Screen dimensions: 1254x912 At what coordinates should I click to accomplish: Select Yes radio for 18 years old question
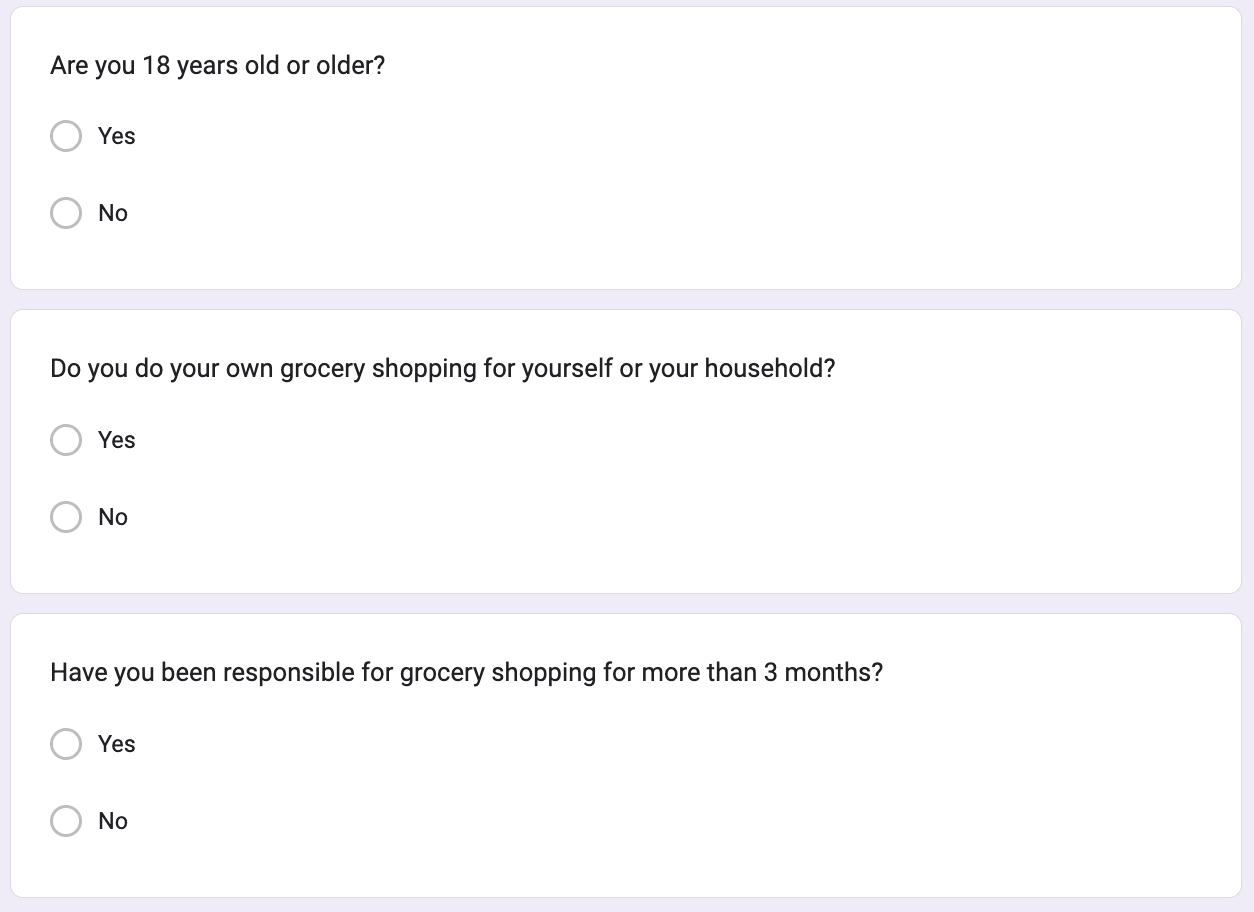tap(66, 136)
